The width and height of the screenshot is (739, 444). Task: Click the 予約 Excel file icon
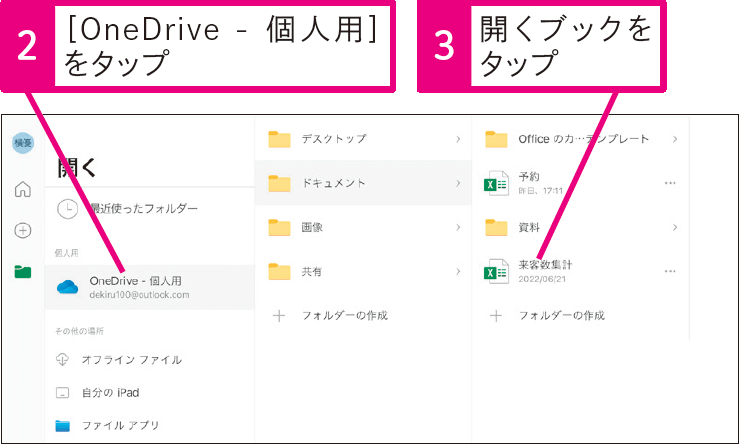496,183
